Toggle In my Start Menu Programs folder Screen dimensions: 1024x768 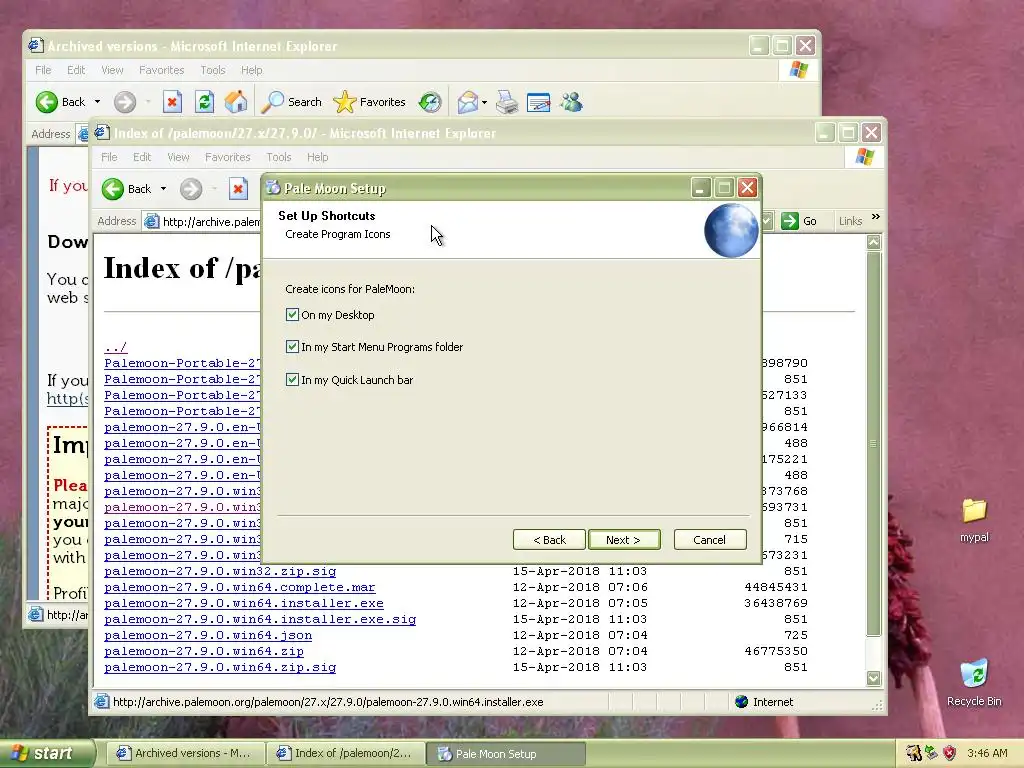293,347
